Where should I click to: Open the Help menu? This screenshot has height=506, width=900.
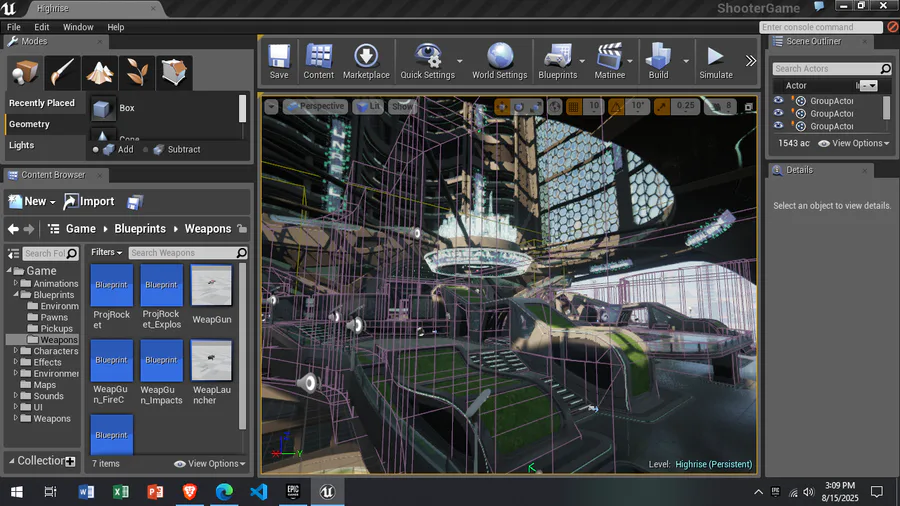(115, 27)
